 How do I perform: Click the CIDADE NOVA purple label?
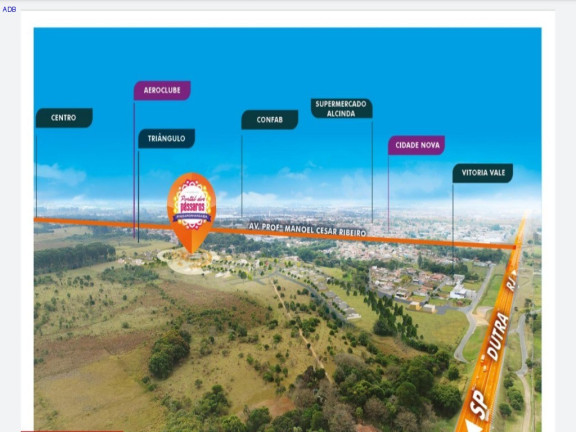pyautogui.click(x=417, y=145)
